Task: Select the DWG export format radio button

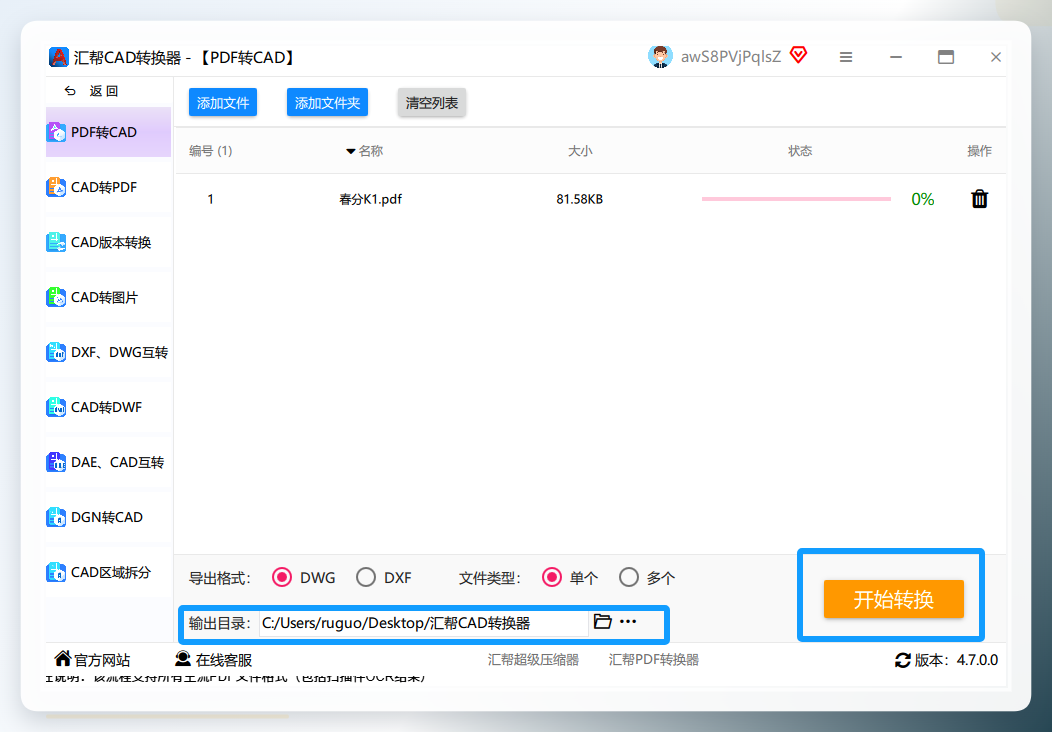Action: pyautogui.click(x=282, y=577)
